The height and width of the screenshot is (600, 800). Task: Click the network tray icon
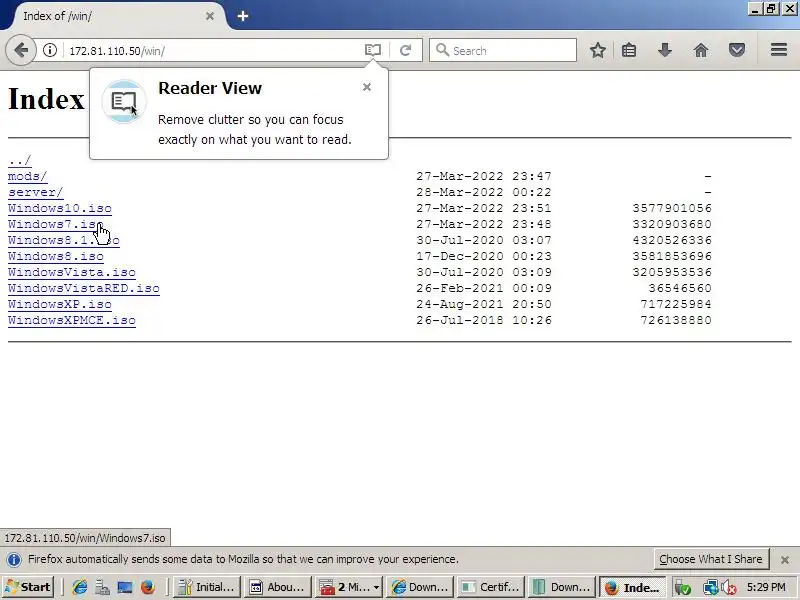point(710,588)
